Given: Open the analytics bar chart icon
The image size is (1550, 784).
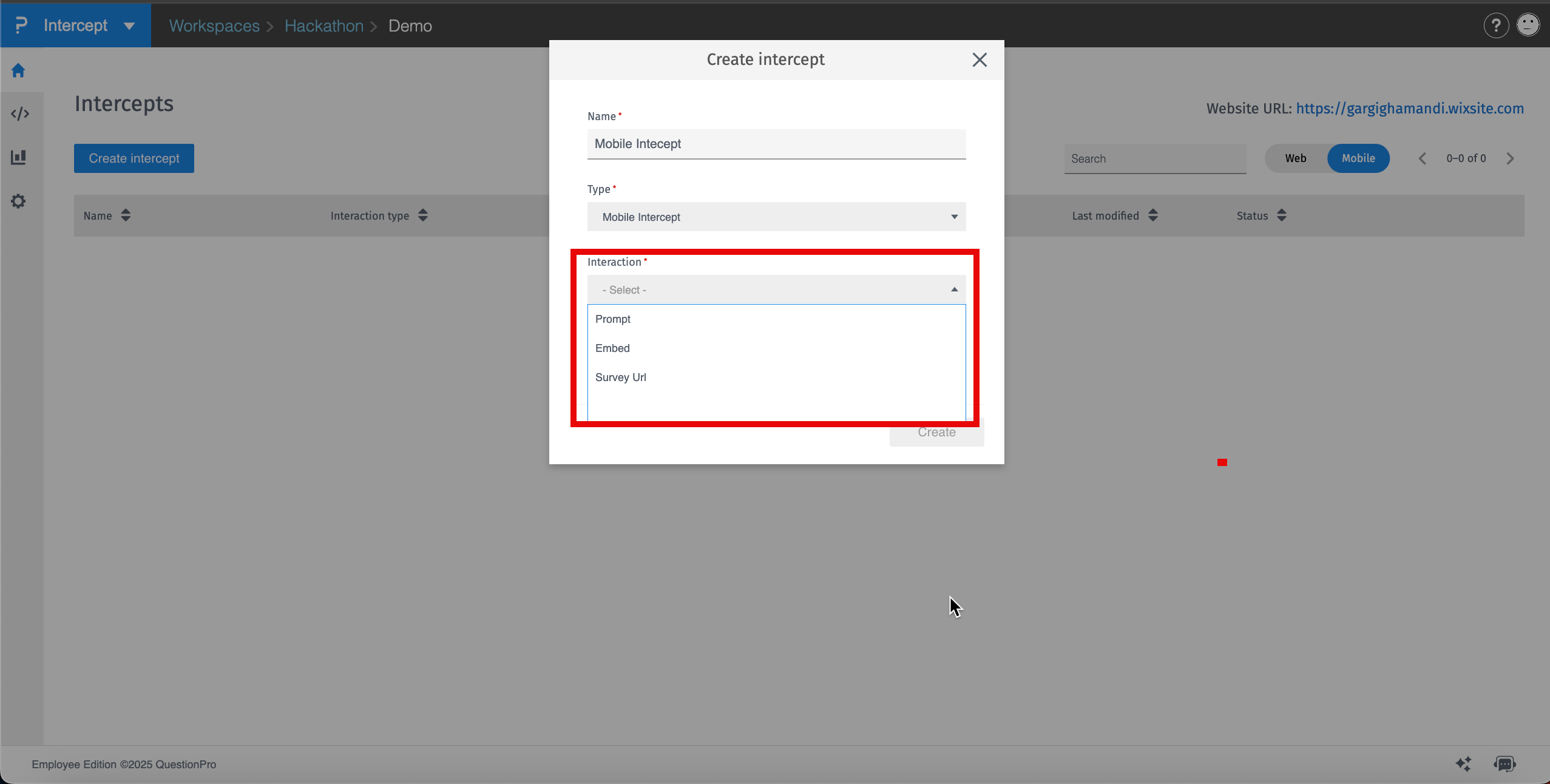Looking at the screenshot, I should pyautogui.click(x=18, y=157).
